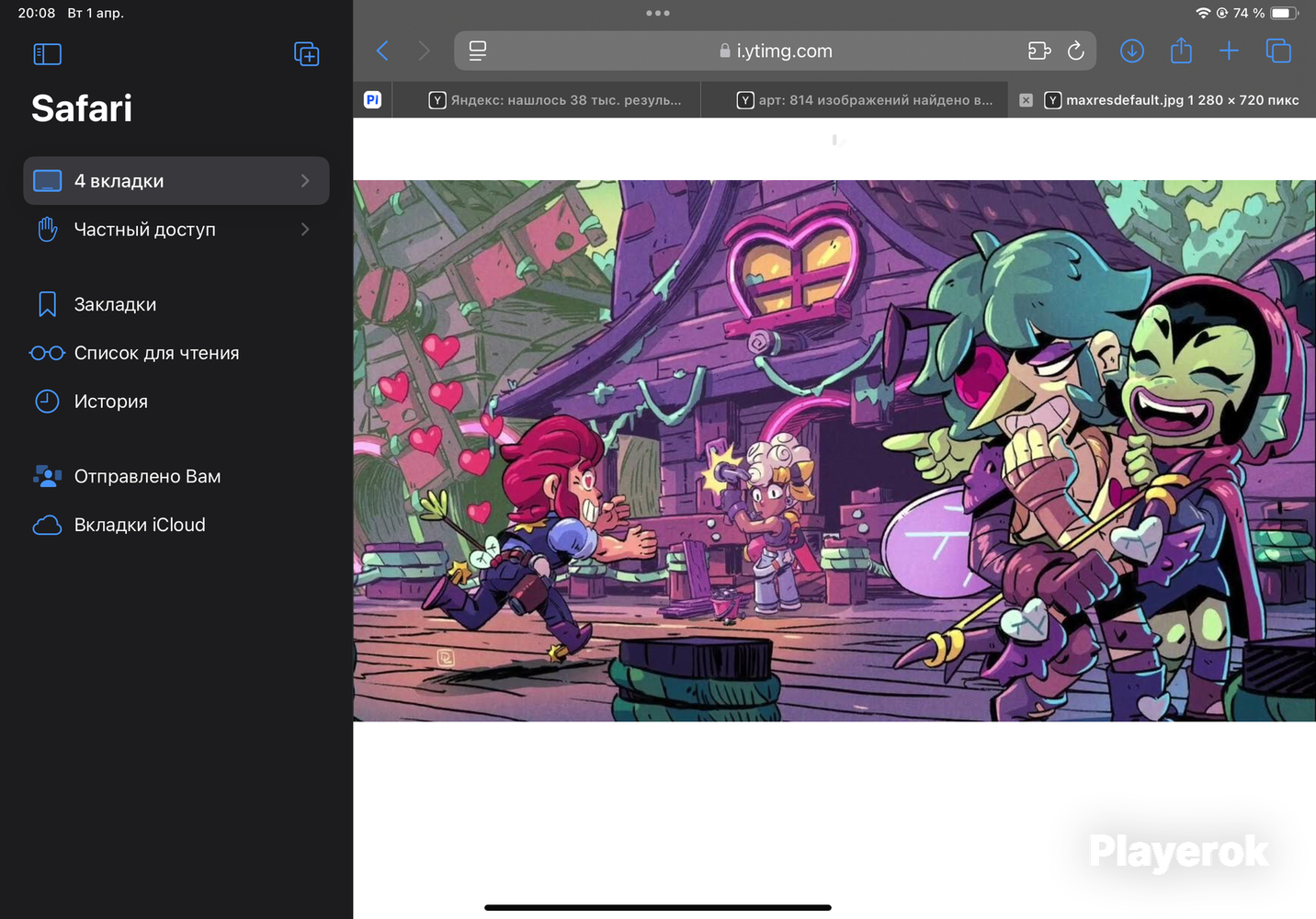The image size is (1316, 919).
Task: Hide the Safari sidebar
Action: pyautogui.click(x=47, y=54)
